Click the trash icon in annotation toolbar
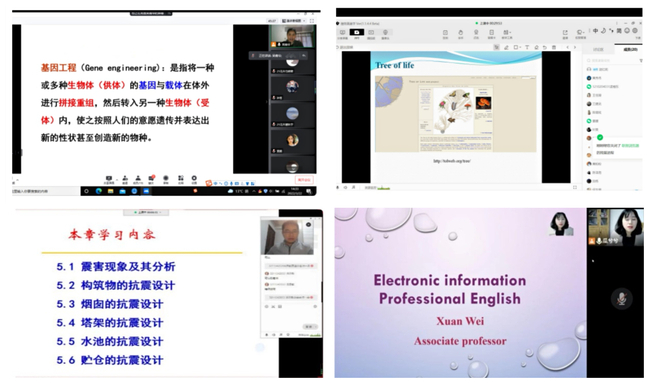This screenshot has width=648, height=383. pos(554,48)
